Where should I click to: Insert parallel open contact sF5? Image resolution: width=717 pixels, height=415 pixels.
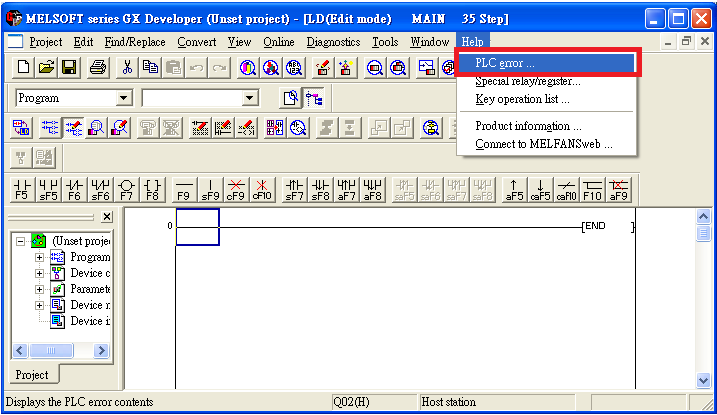click(48, 190)
